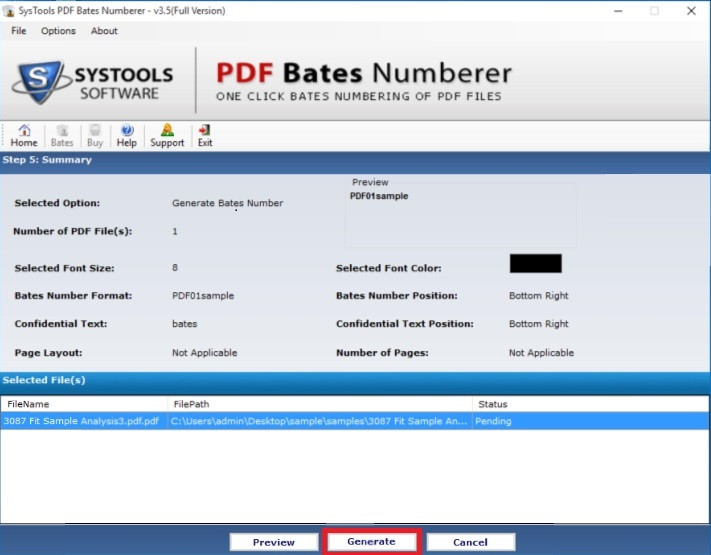Select the Bates toolbar icon
The height and width of the screenshot is (555, 711).
point(62,136)
